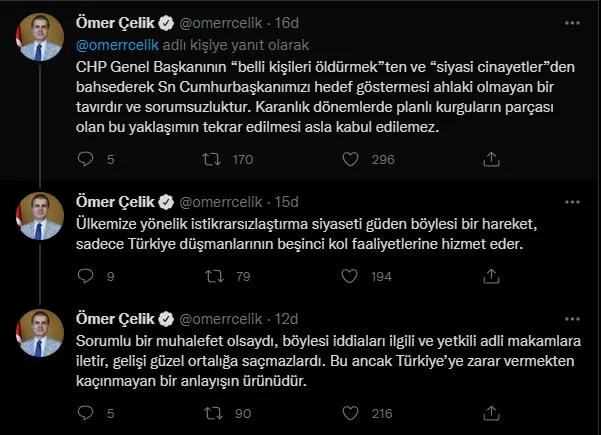This screenshot has width=601, height=435.
Task: Reply to the tweet posted 12d ago
Action: (85, 411)
